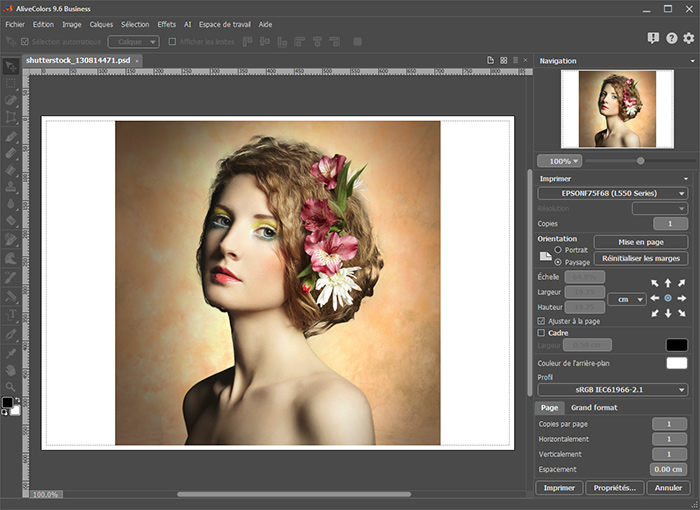Select the Eyedropper tool
Screen dimensions: 700x510
(x=11, y=353)
